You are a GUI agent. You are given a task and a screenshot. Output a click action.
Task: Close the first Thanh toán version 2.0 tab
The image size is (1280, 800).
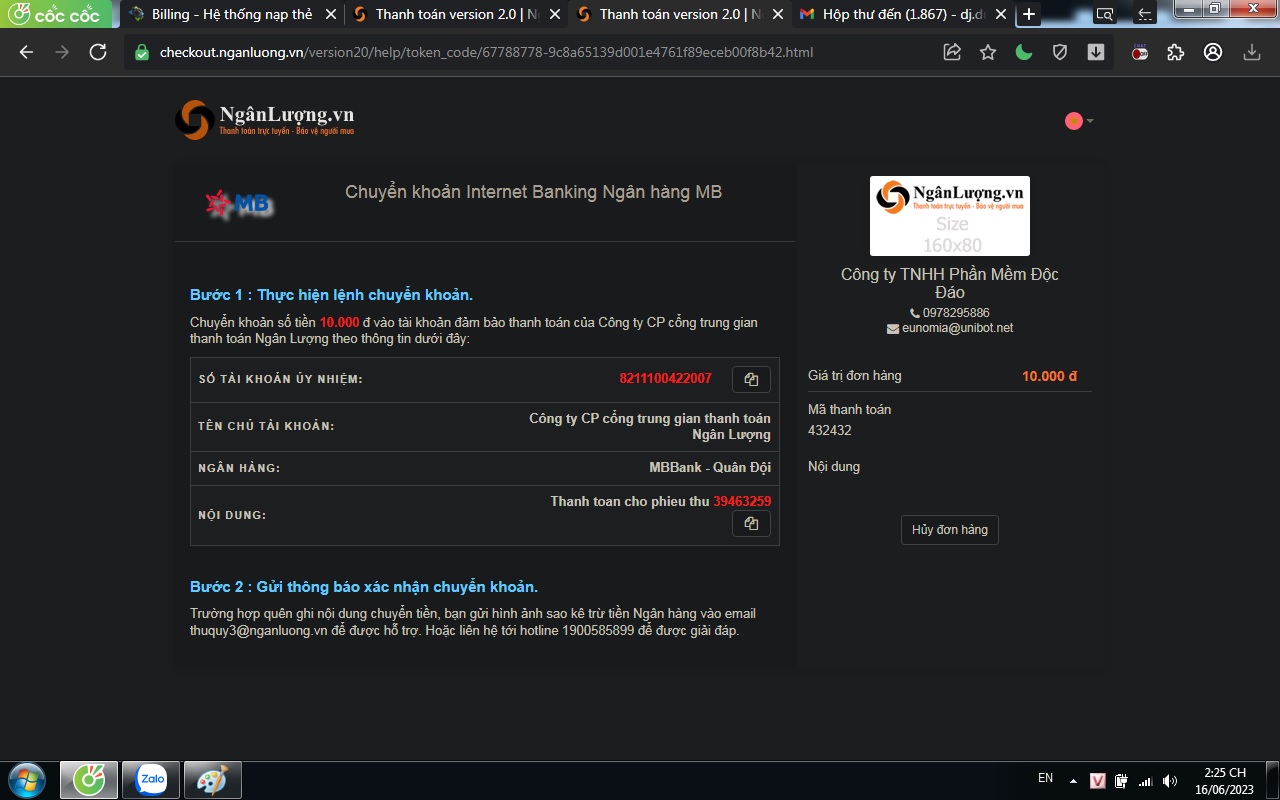pos(555,14)
